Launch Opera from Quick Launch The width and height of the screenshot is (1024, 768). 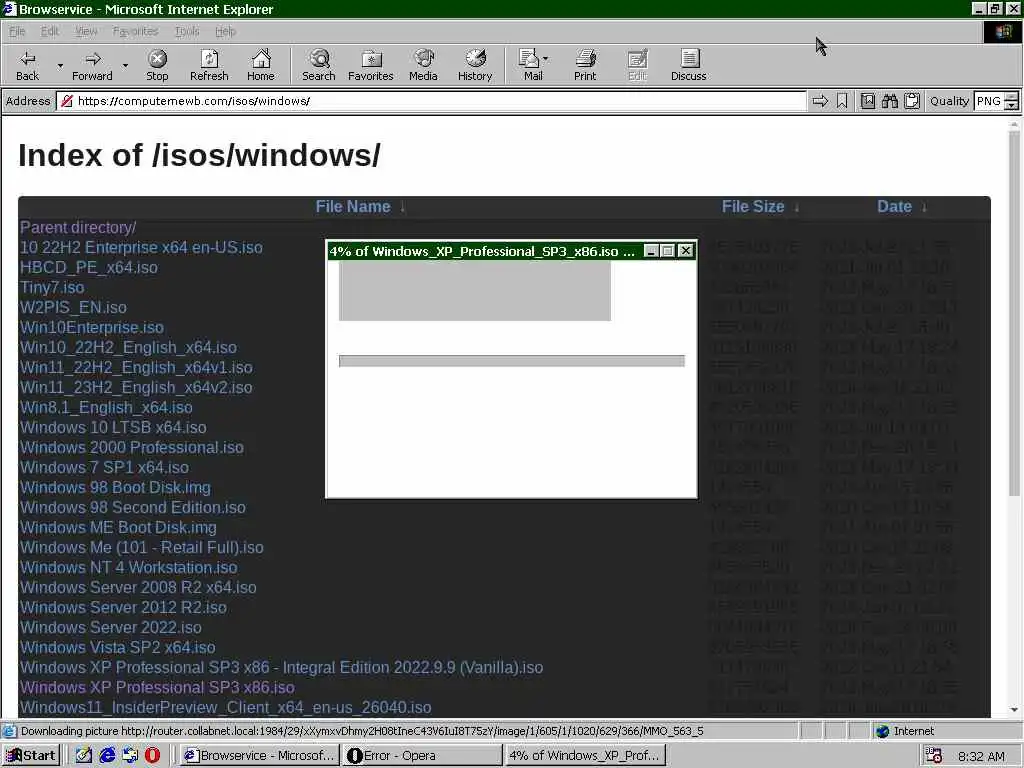(152, 756)
